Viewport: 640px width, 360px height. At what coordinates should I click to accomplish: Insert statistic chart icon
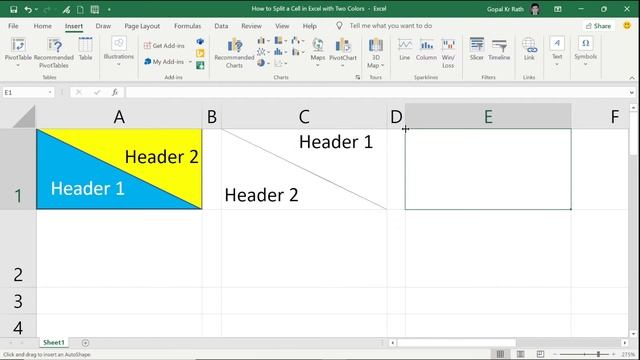click(280, 52)
